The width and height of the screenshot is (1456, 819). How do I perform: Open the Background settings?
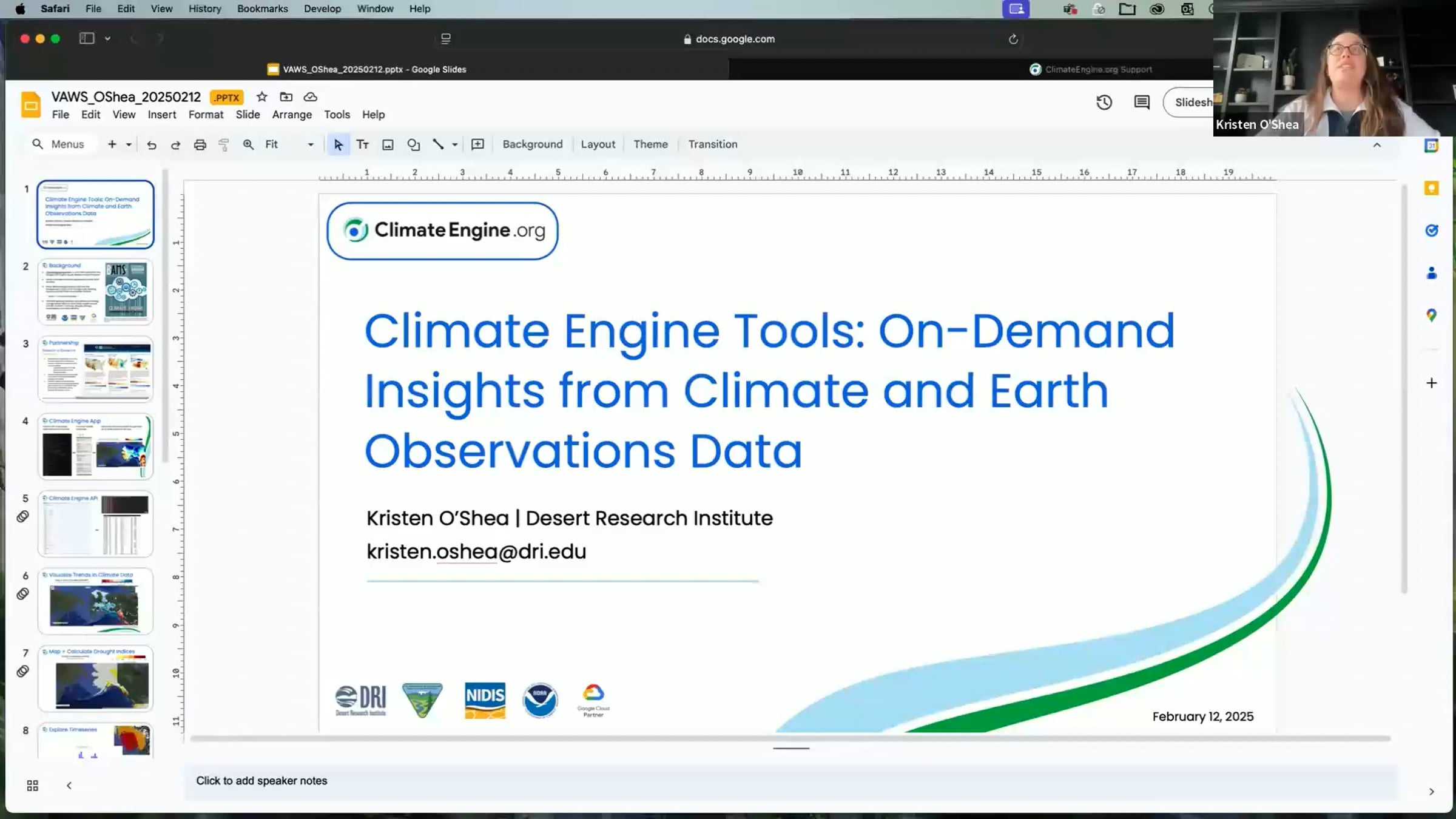[532, 144]
